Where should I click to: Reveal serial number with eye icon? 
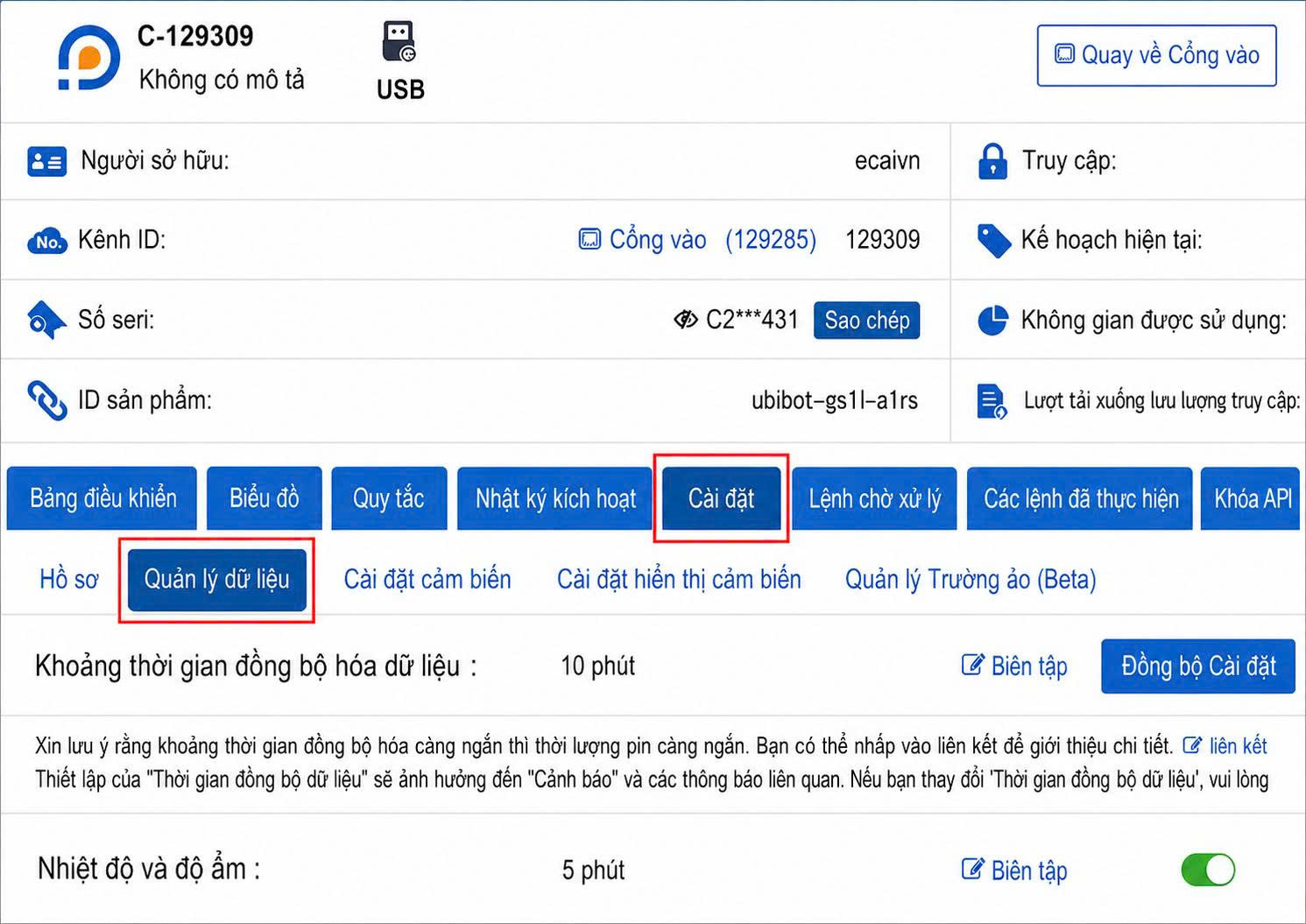(x=685, y=320)
